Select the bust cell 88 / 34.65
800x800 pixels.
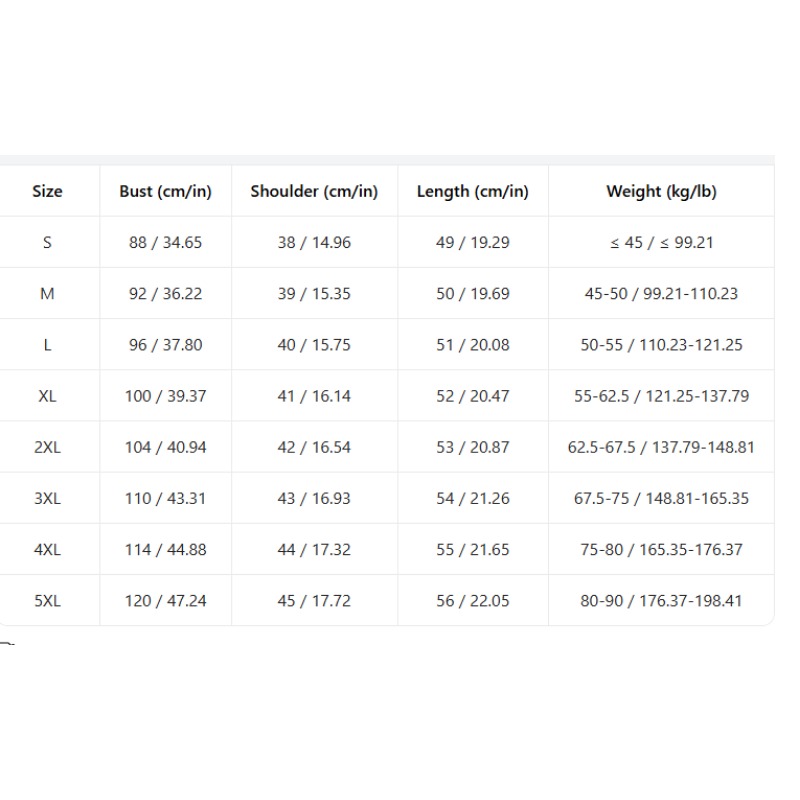pos(165,242)
